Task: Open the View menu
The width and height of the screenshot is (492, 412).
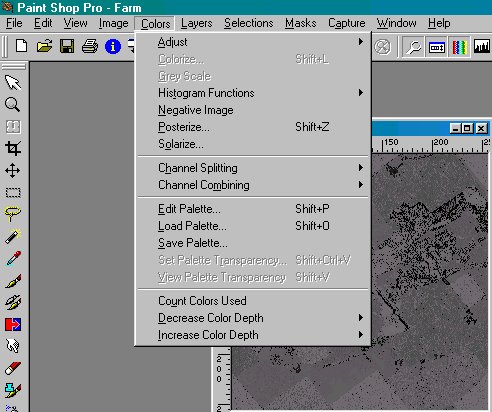Action: pyautogui.click(x=76, y=23)
